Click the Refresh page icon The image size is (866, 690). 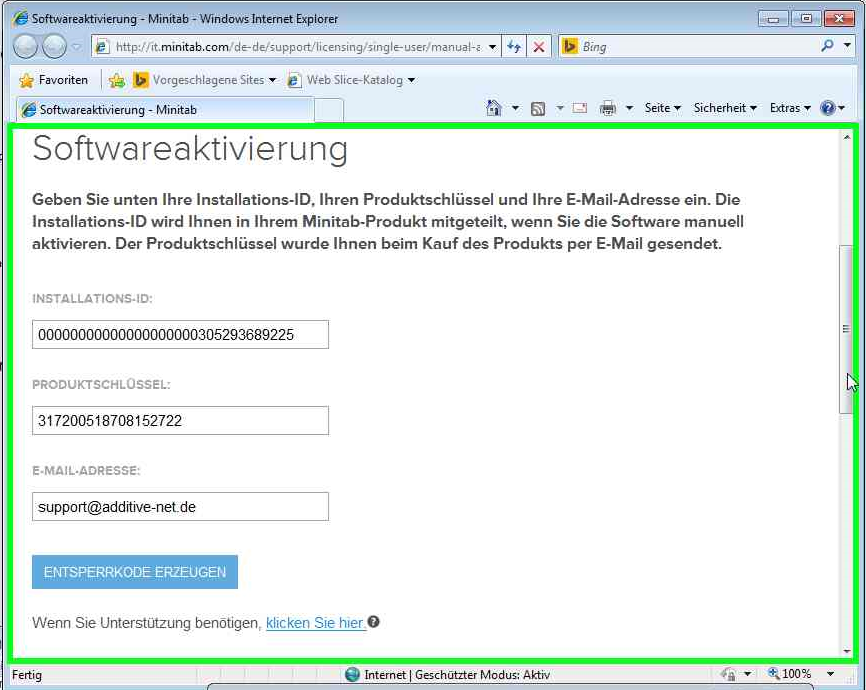[514, 47]
